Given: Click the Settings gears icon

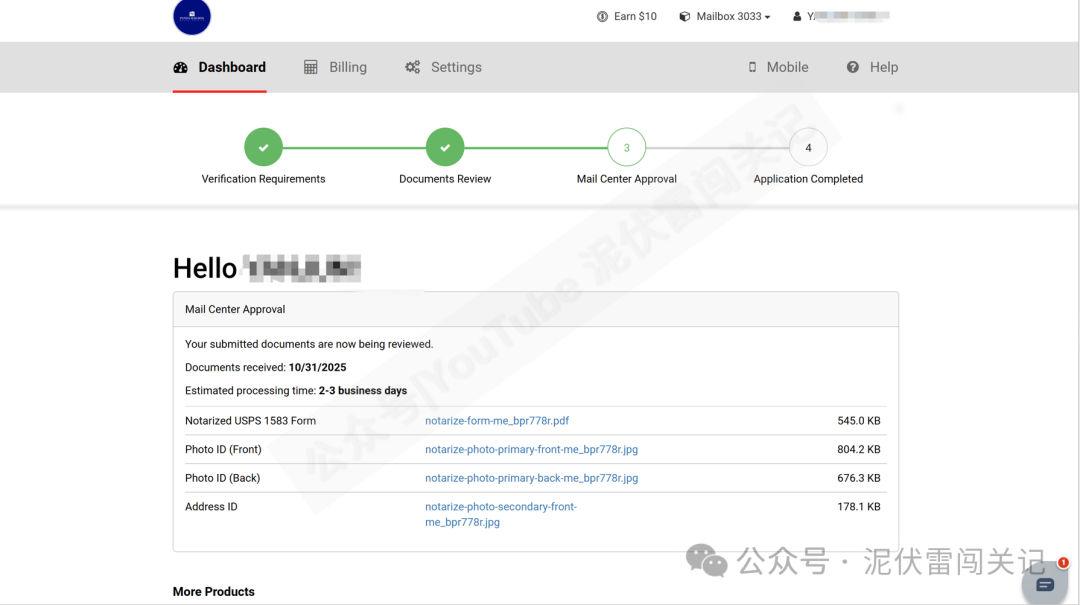Looking at the screenshot, I should pos(413,68).
